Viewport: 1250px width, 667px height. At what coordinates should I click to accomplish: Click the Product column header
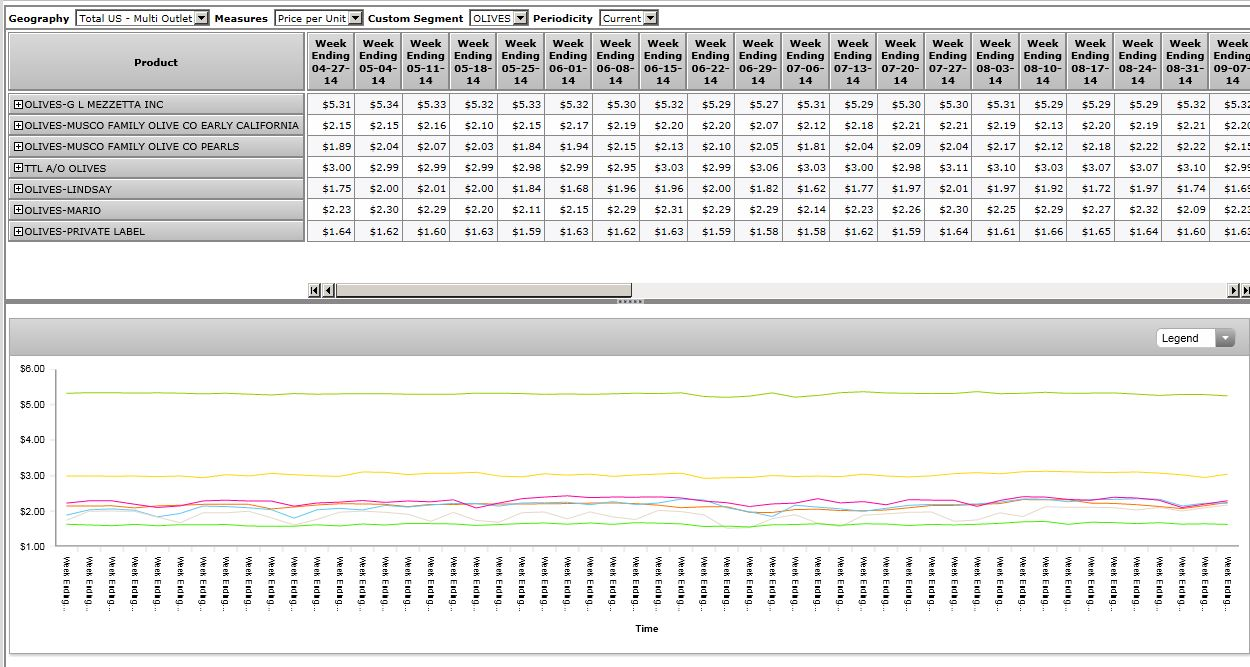tap(156, 62)
